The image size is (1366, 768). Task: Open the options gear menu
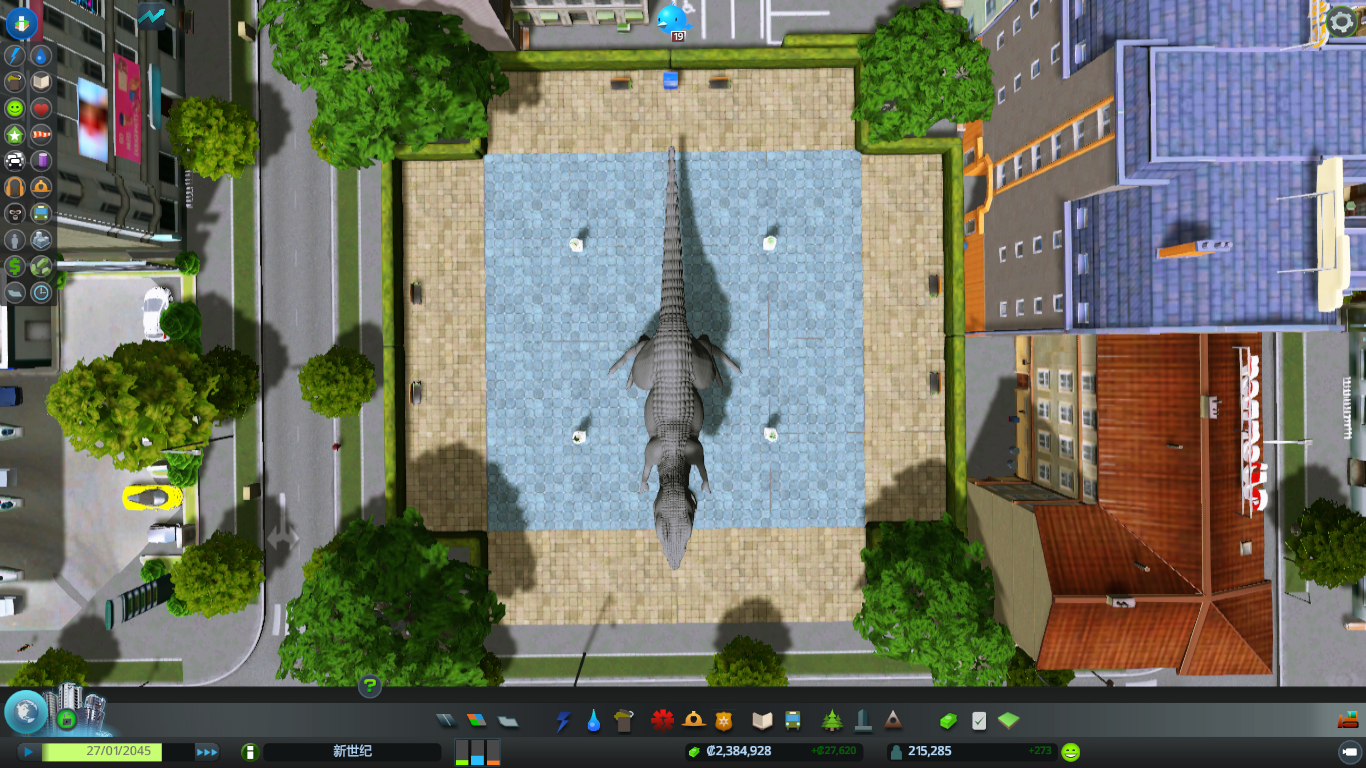pyautogui.click(x=1341, y=21)
